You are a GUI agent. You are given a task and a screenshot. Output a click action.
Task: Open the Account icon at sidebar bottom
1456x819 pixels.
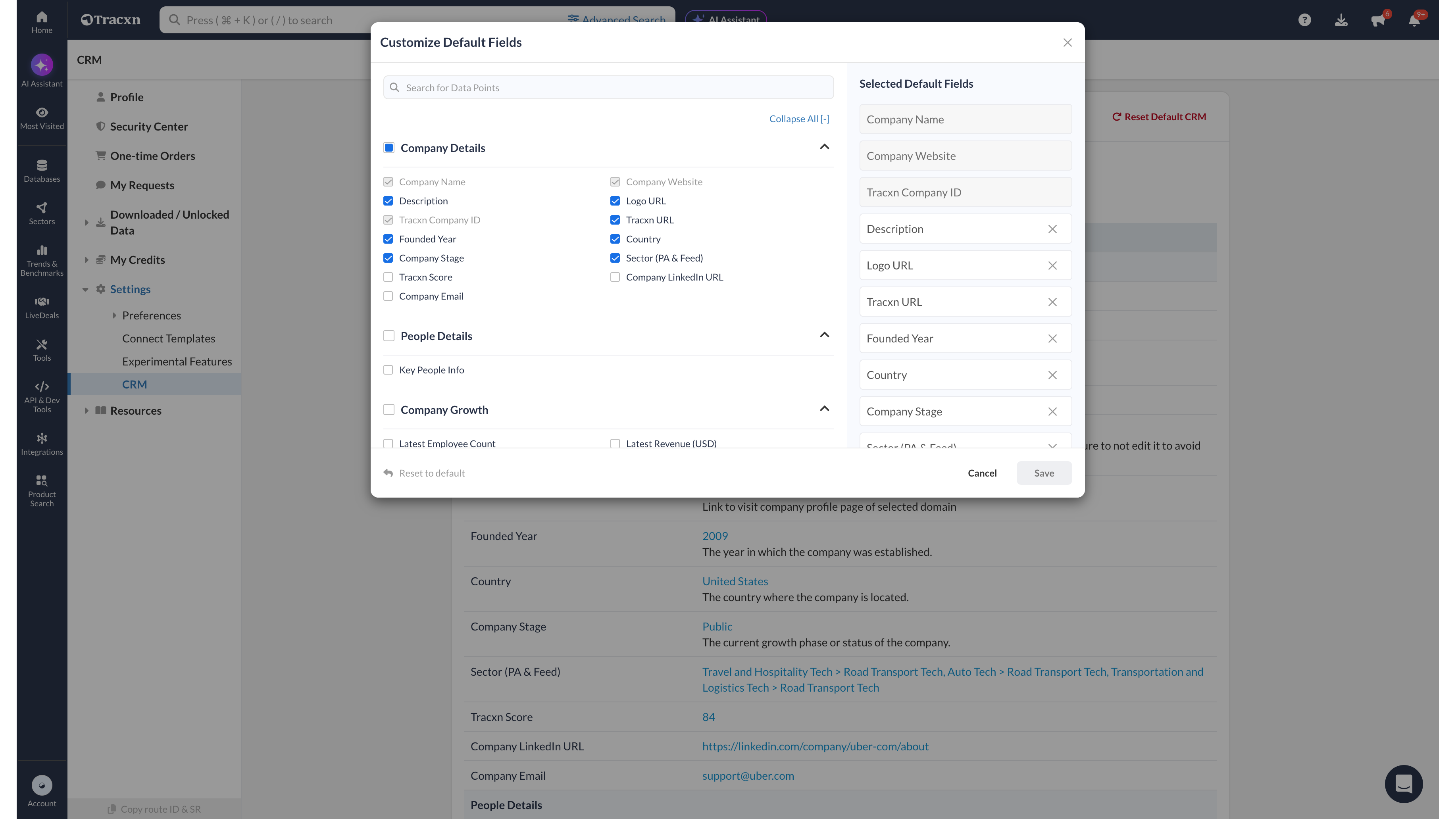click(x=42, y=791)
